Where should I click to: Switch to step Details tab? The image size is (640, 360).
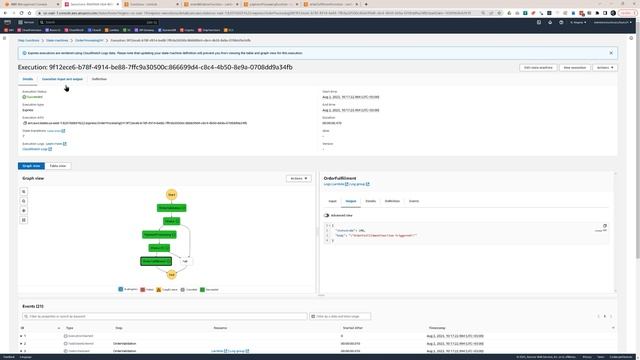(x=371, y=201)
